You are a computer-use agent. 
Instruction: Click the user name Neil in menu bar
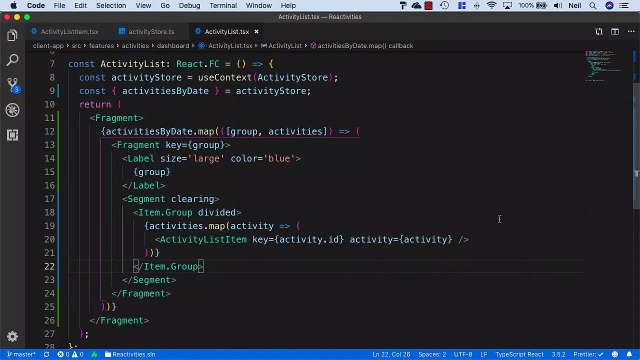[x=575, y=5]
